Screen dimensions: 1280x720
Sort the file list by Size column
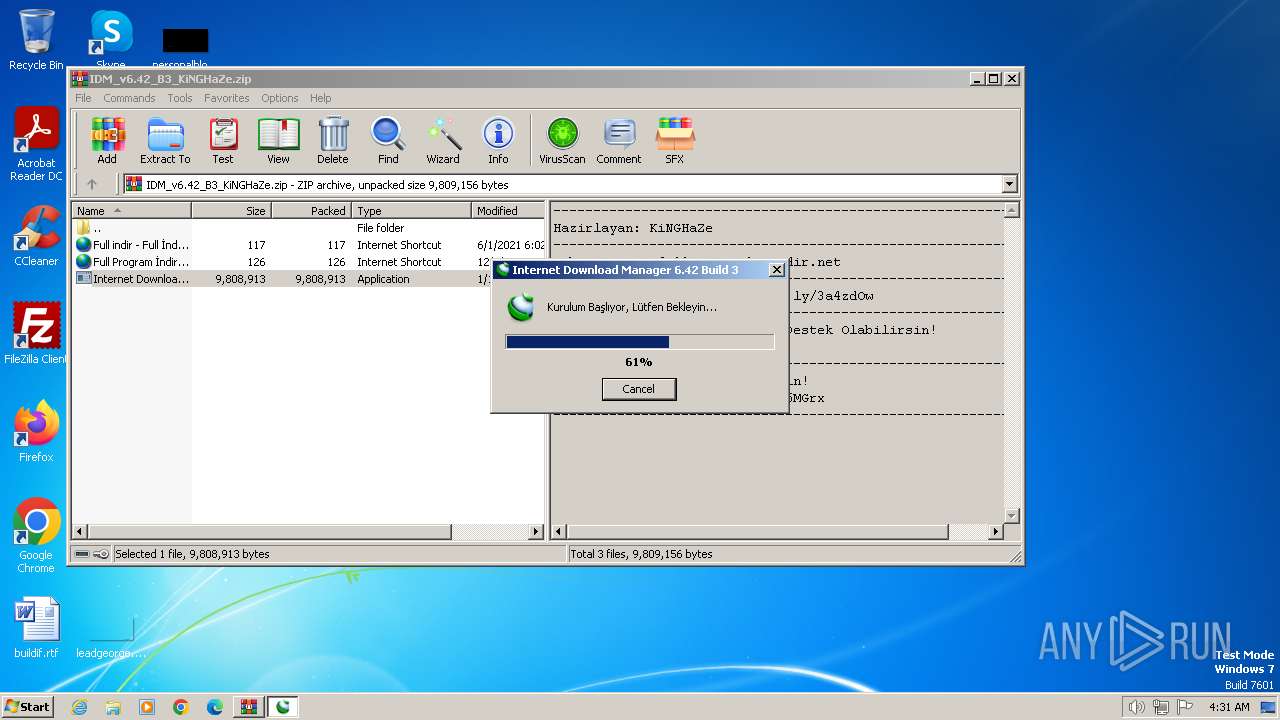231,211
